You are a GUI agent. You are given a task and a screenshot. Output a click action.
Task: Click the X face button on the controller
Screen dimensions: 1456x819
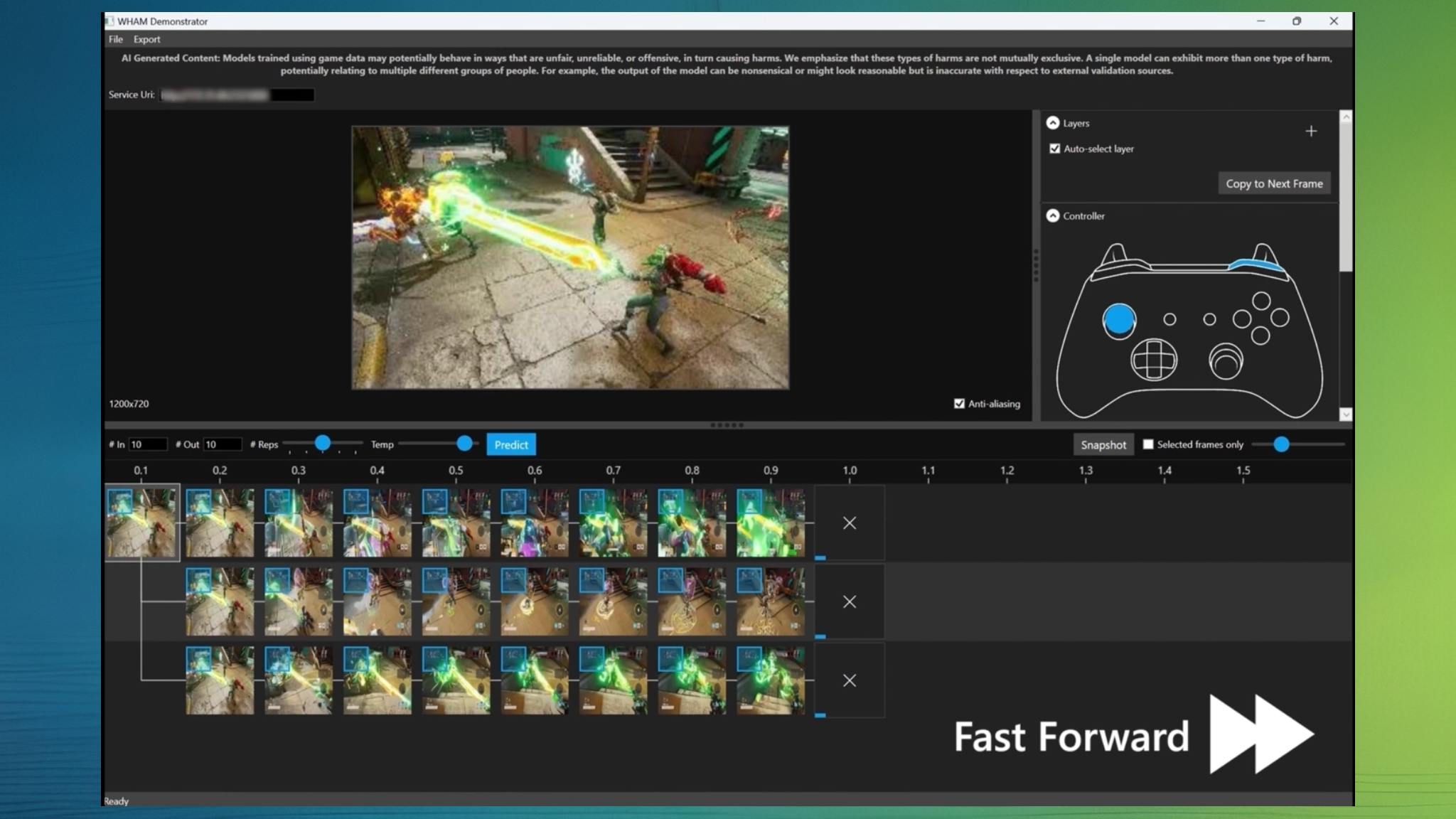1242,318
